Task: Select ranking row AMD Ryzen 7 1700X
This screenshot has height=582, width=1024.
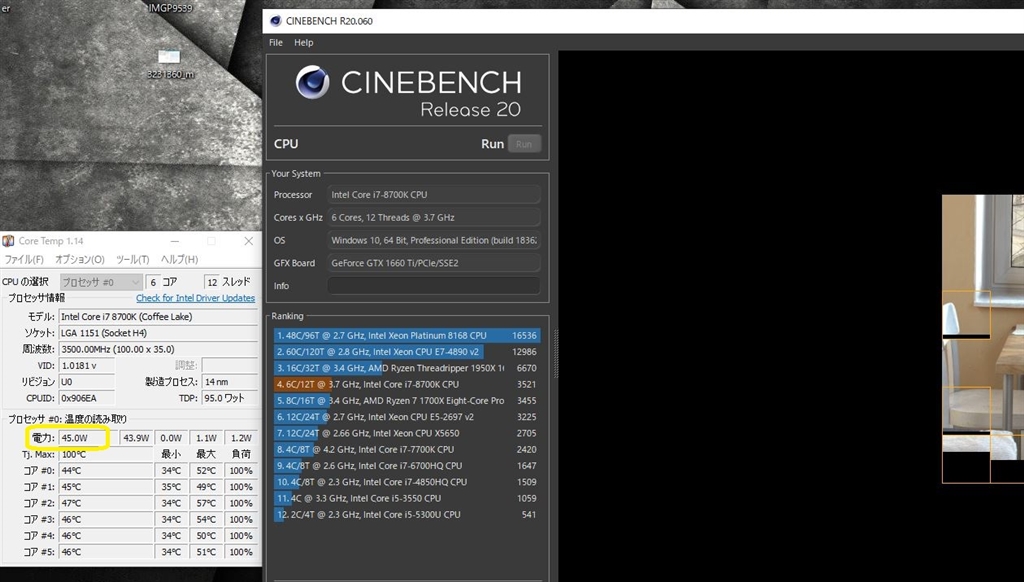Action: (407, 401)
